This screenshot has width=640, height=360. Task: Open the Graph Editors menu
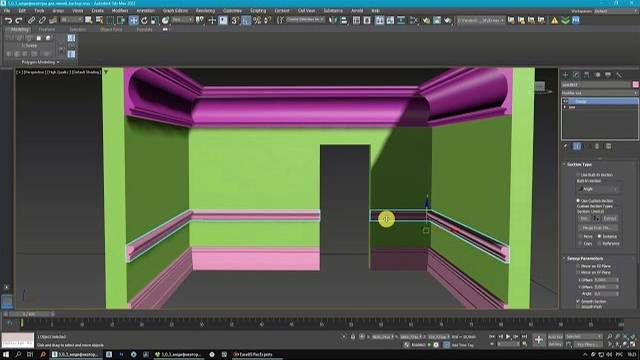pyautogui.click(x=176, y=11)
